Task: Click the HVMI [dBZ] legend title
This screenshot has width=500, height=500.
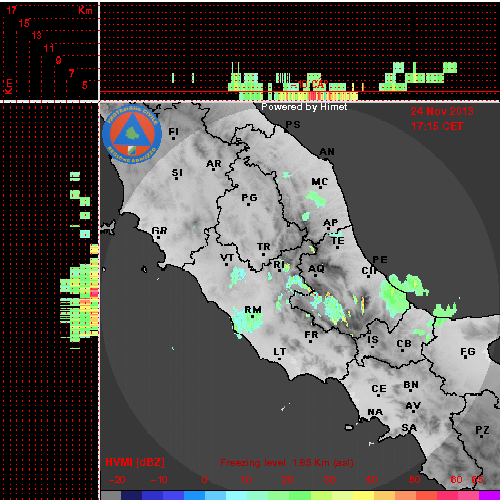Action: coord(135,462)
